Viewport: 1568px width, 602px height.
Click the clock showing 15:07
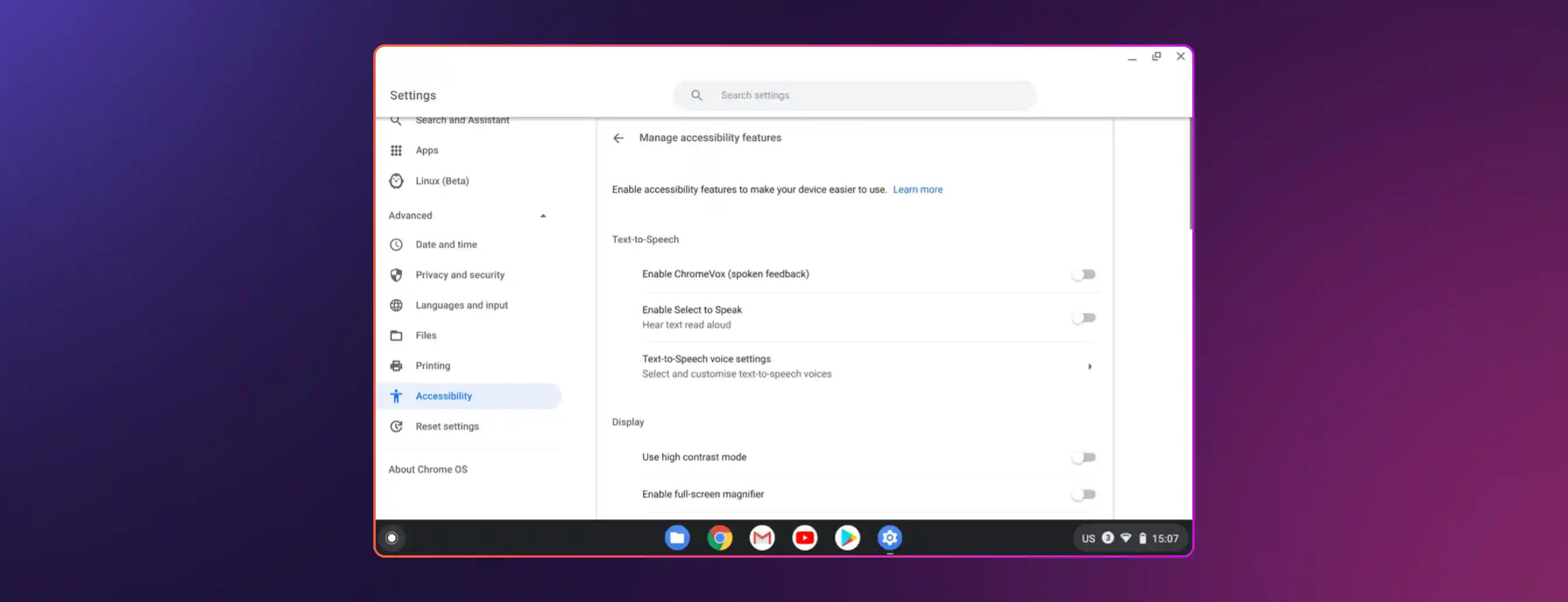pyautogui.click(x=1165, y=538)
